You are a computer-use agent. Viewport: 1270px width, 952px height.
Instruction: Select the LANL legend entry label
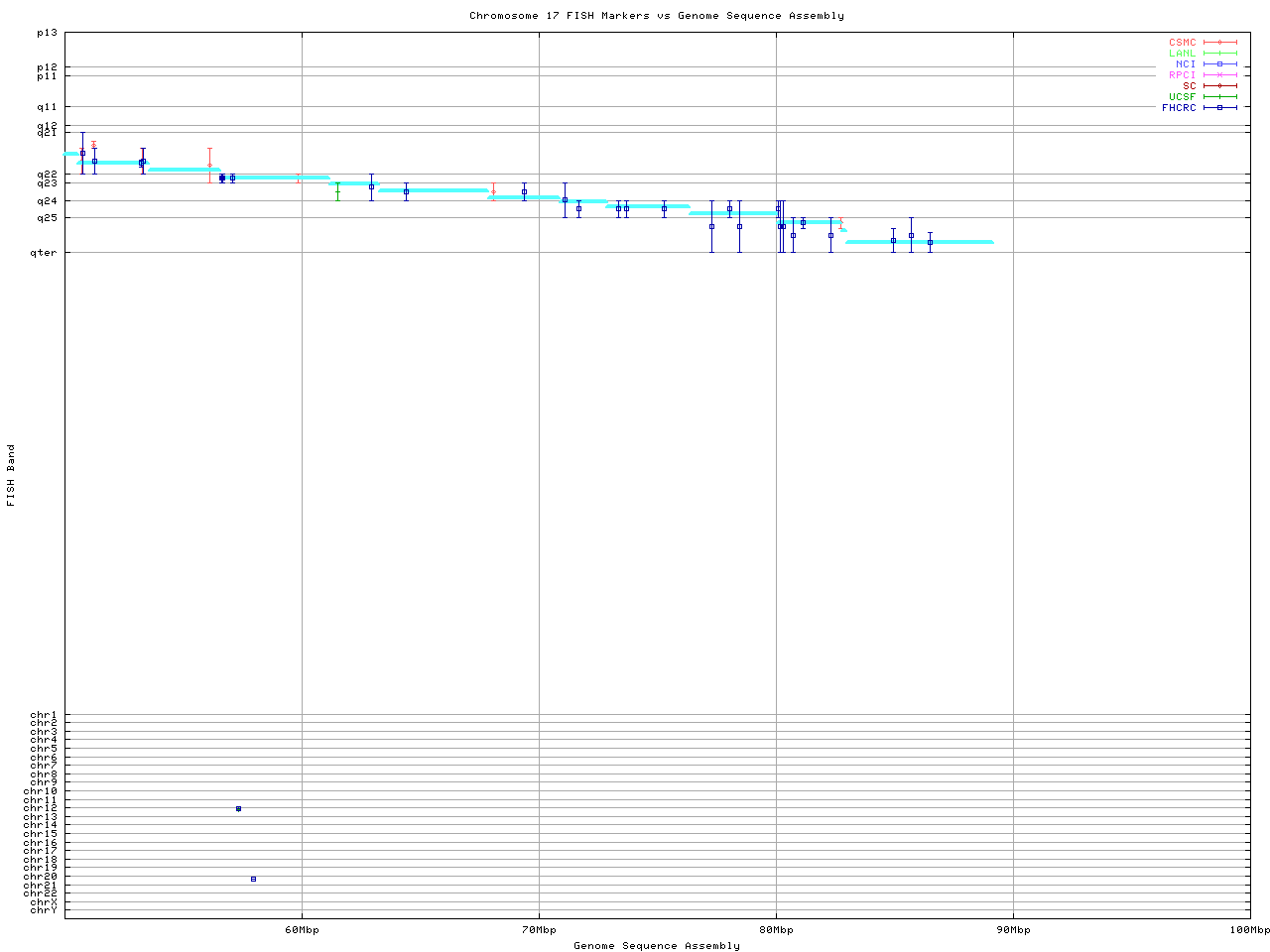pos(1182,53)
